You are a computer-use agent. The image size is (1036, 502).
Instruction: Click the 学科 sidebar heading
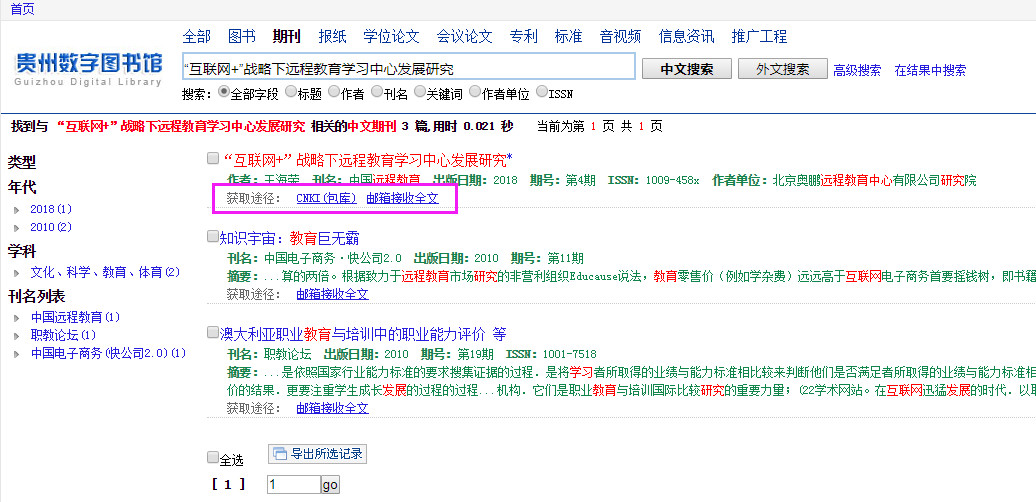pyautogui.click(x=22, y=251)
